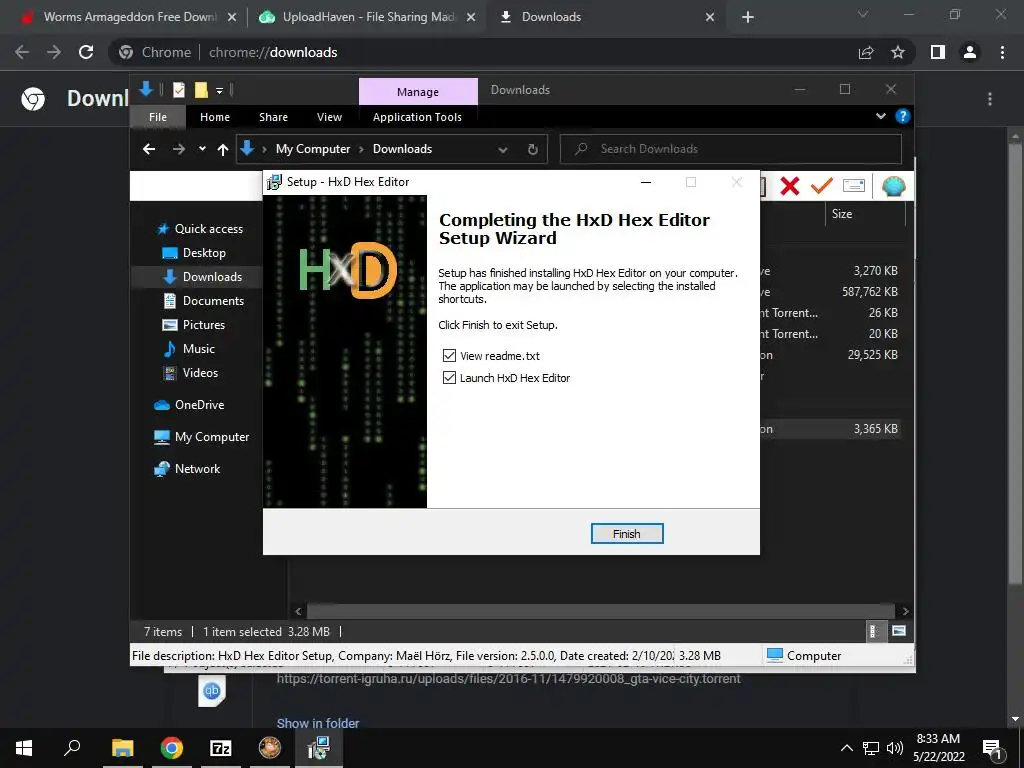Image resolution: width=1024 pixels, height=768 pixels.
Task: Open 7-Zip from the taskbar
Action: pyautogui.click(x=221, y=748)
